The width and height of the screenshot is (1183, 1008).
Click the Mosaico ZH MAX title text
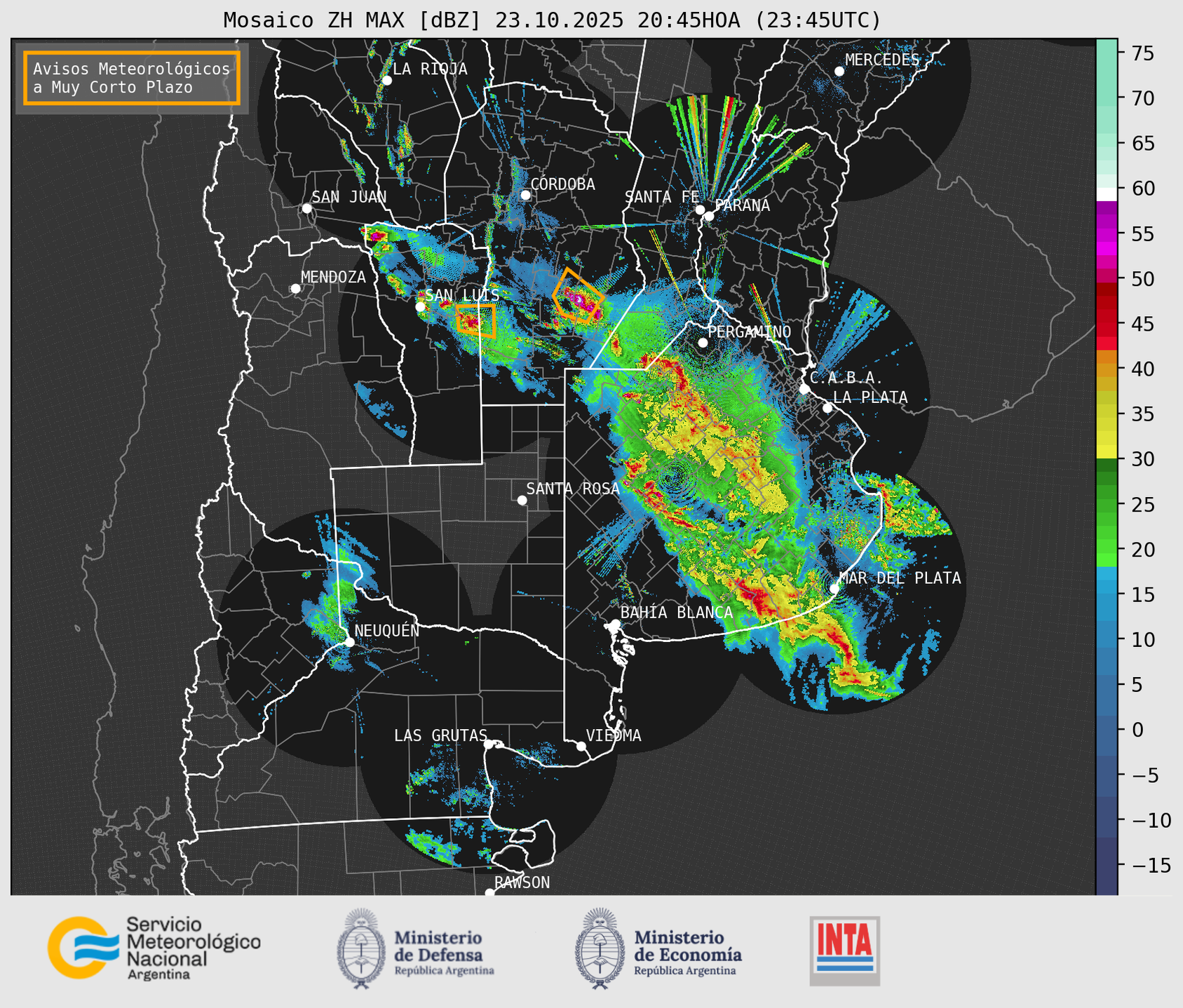pyautogui.click(x=551, y=20)
